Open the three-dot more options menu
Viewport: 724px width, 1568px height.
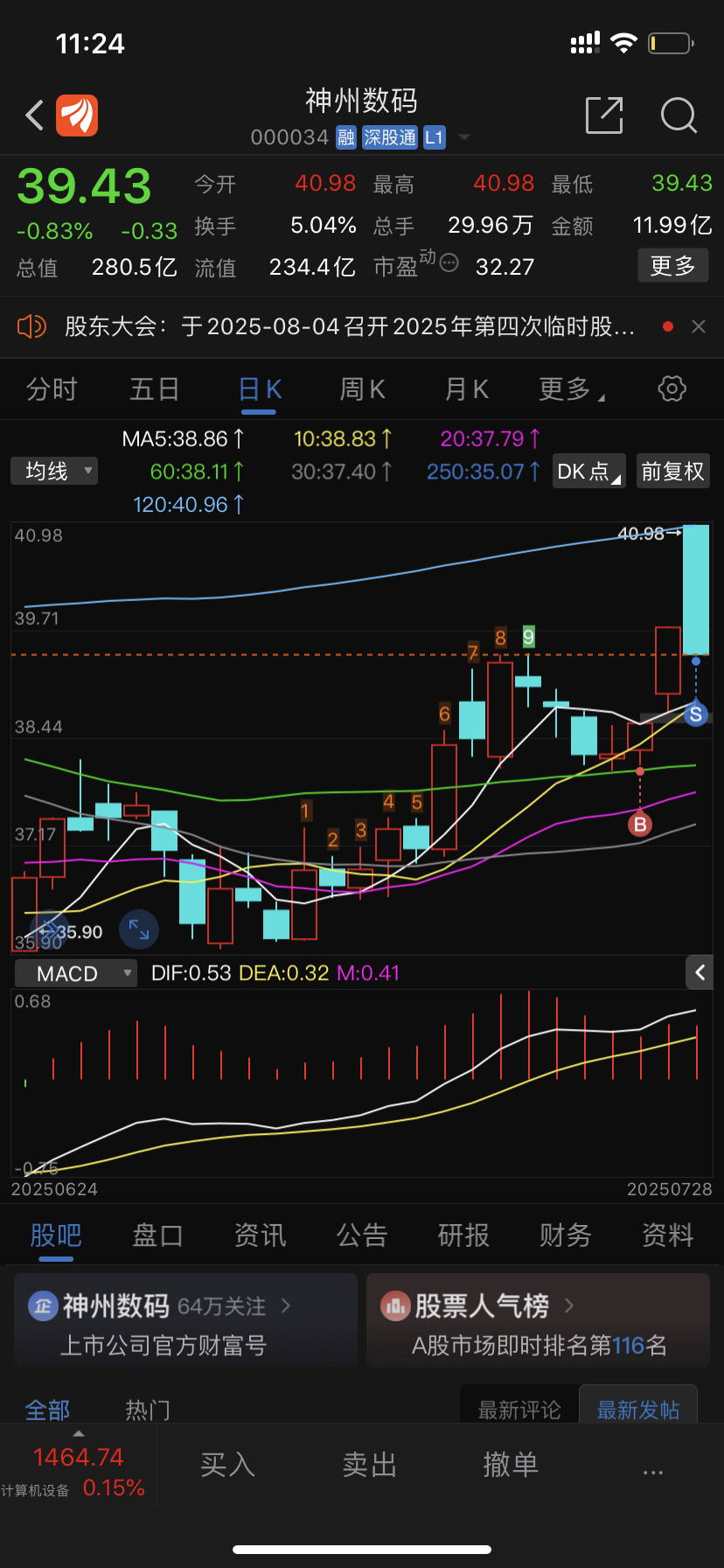click(652, 1473)
